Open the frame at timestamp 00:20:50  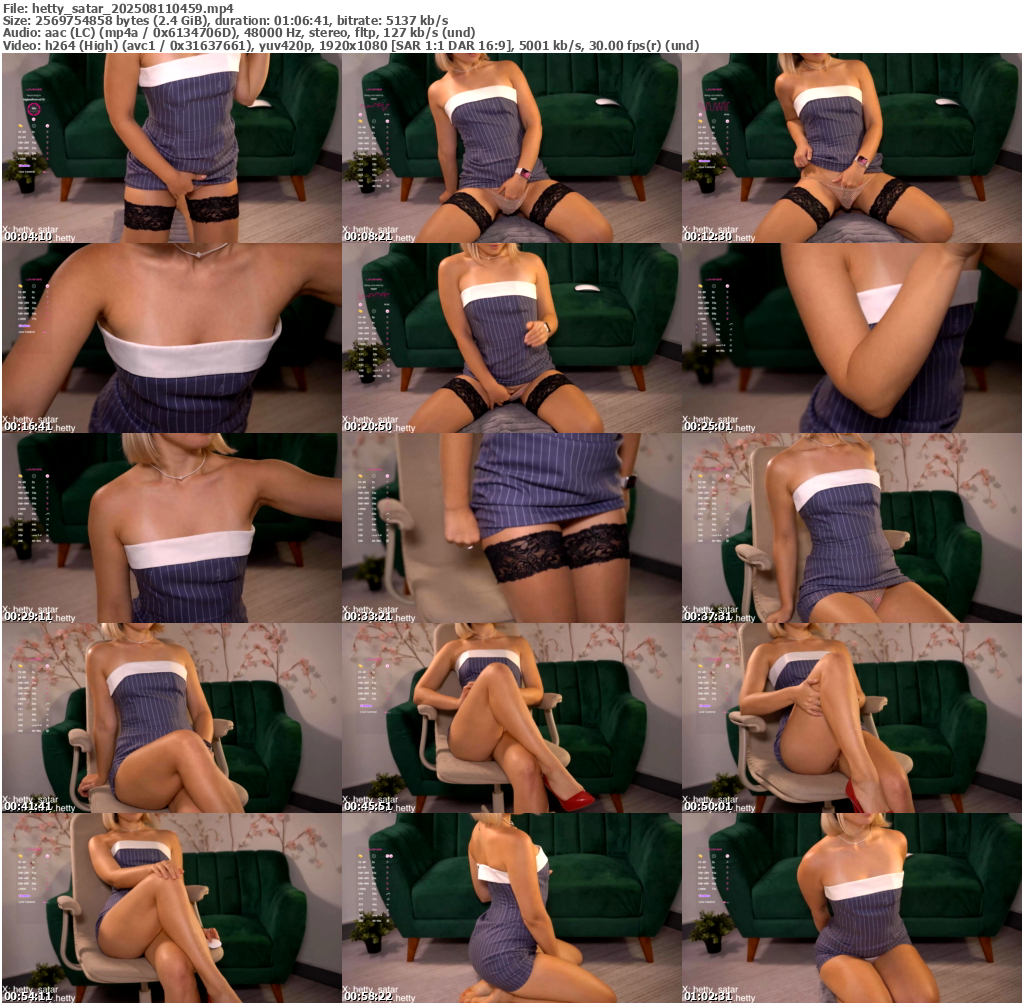point(511,338)
